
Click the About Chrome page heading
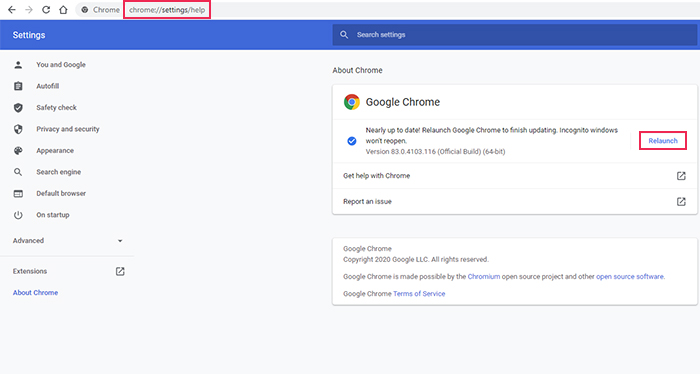point(357,70)
